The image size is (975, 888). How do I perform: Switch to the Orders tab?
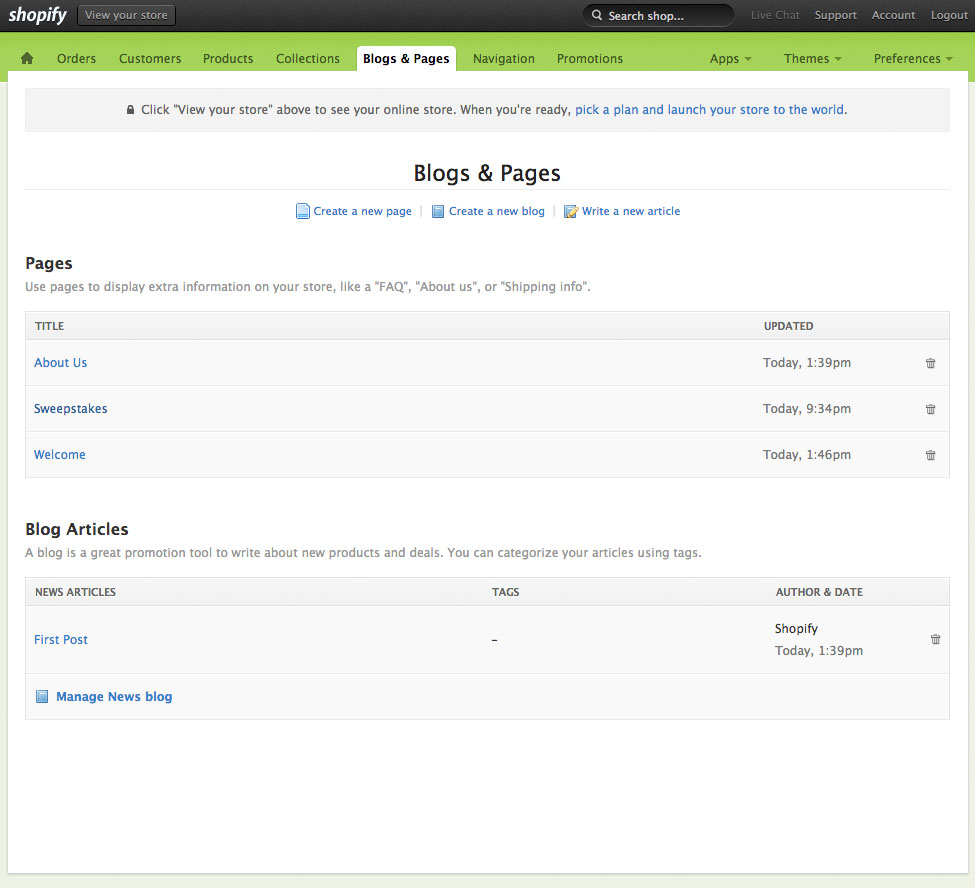tap(76, 58)
